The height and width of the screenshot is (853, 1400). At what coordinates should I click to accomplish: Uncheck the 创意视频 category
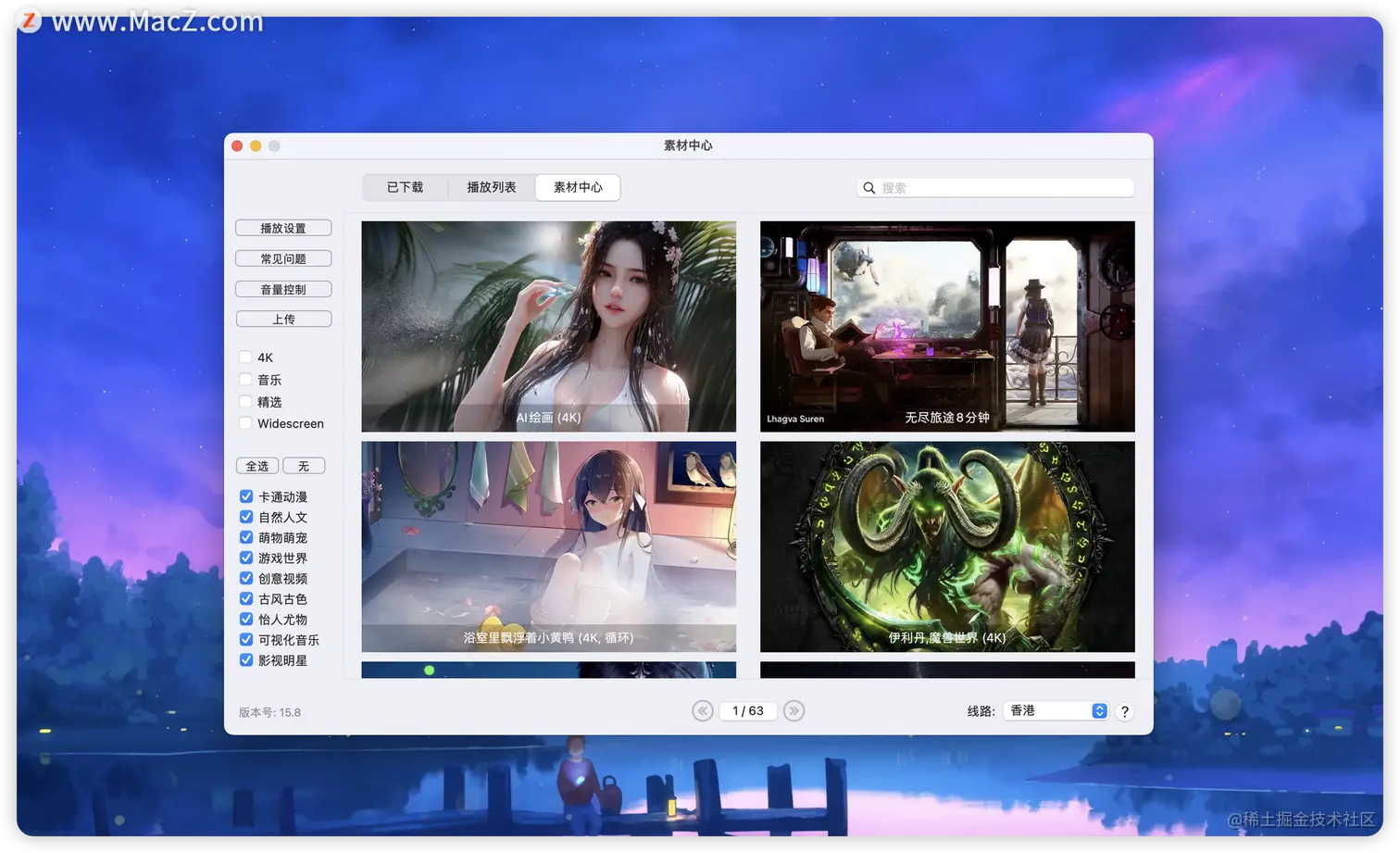(246, 578)
